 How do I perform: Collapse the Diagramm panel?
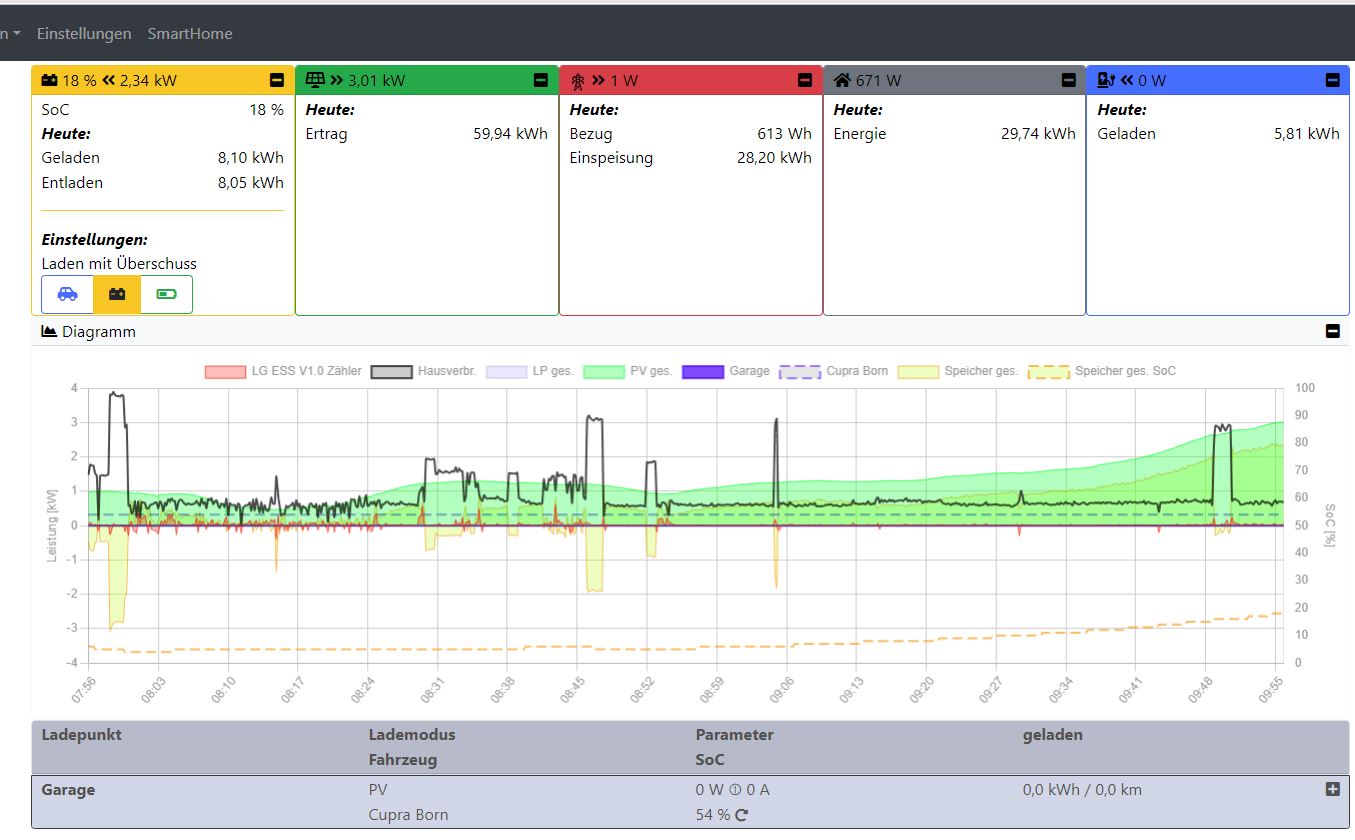pos(1332,331)
